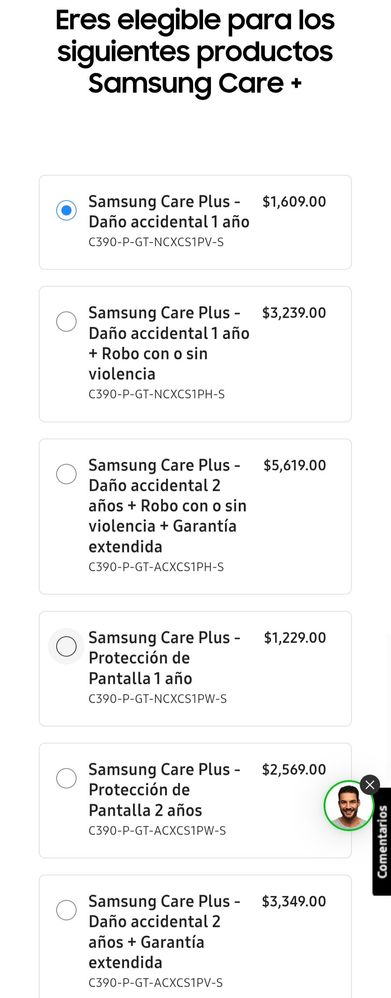
Task: Select Daño accidental 1 año radio button
Action: [66, 211]
